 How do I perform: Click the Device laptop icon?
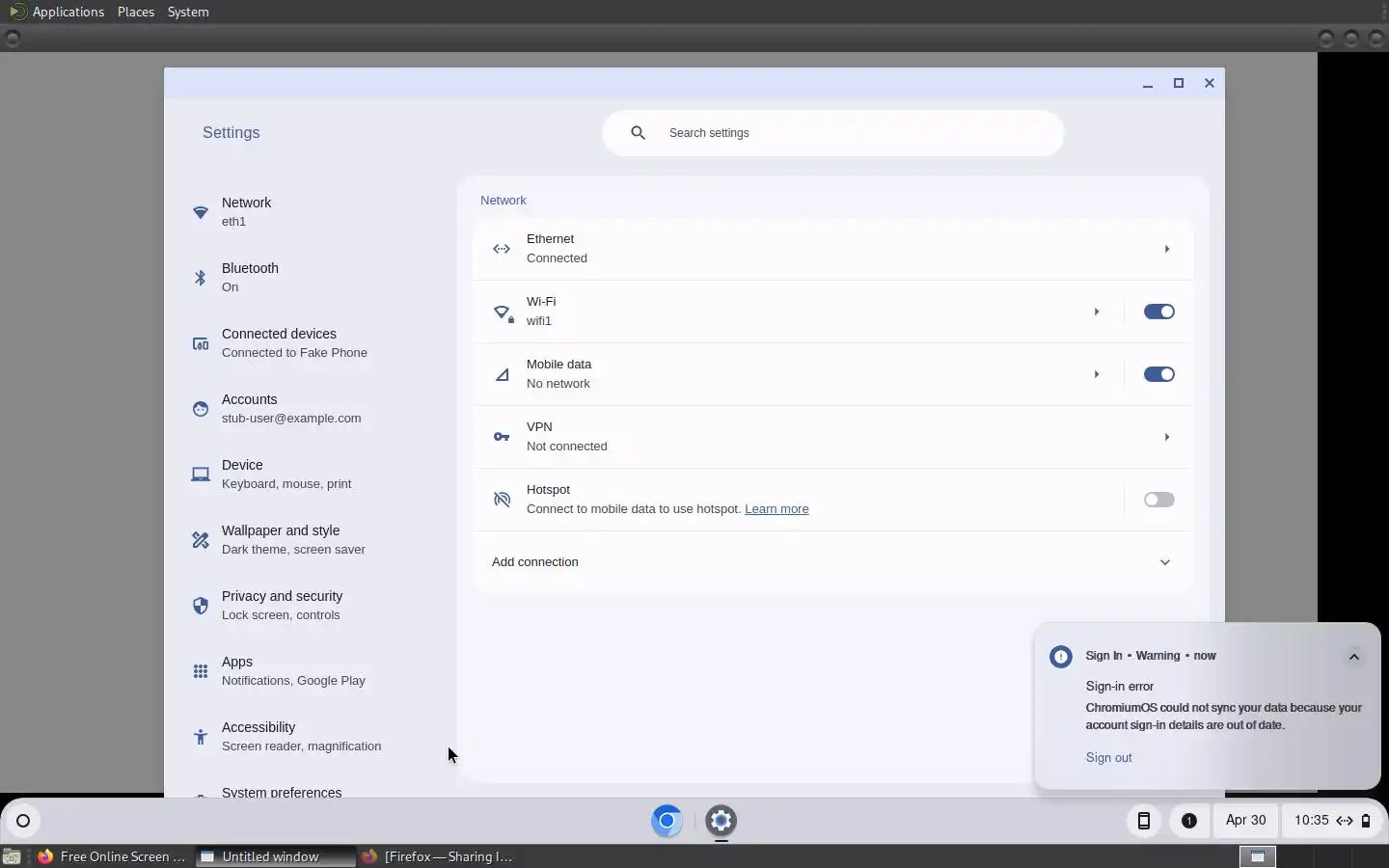(201, 475)
